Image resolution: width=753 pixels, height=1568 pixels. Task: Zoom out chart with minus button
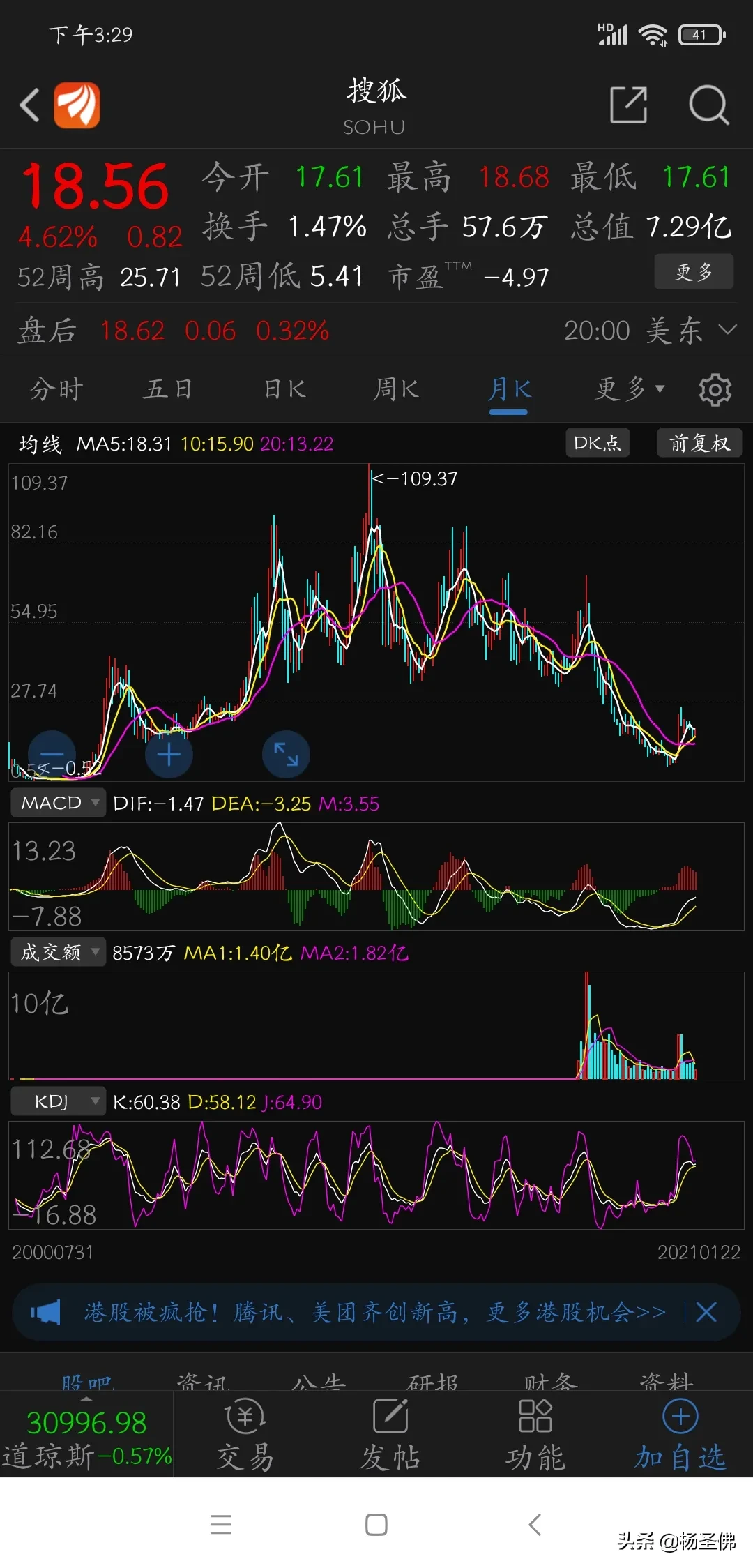[x=52, y=755]
